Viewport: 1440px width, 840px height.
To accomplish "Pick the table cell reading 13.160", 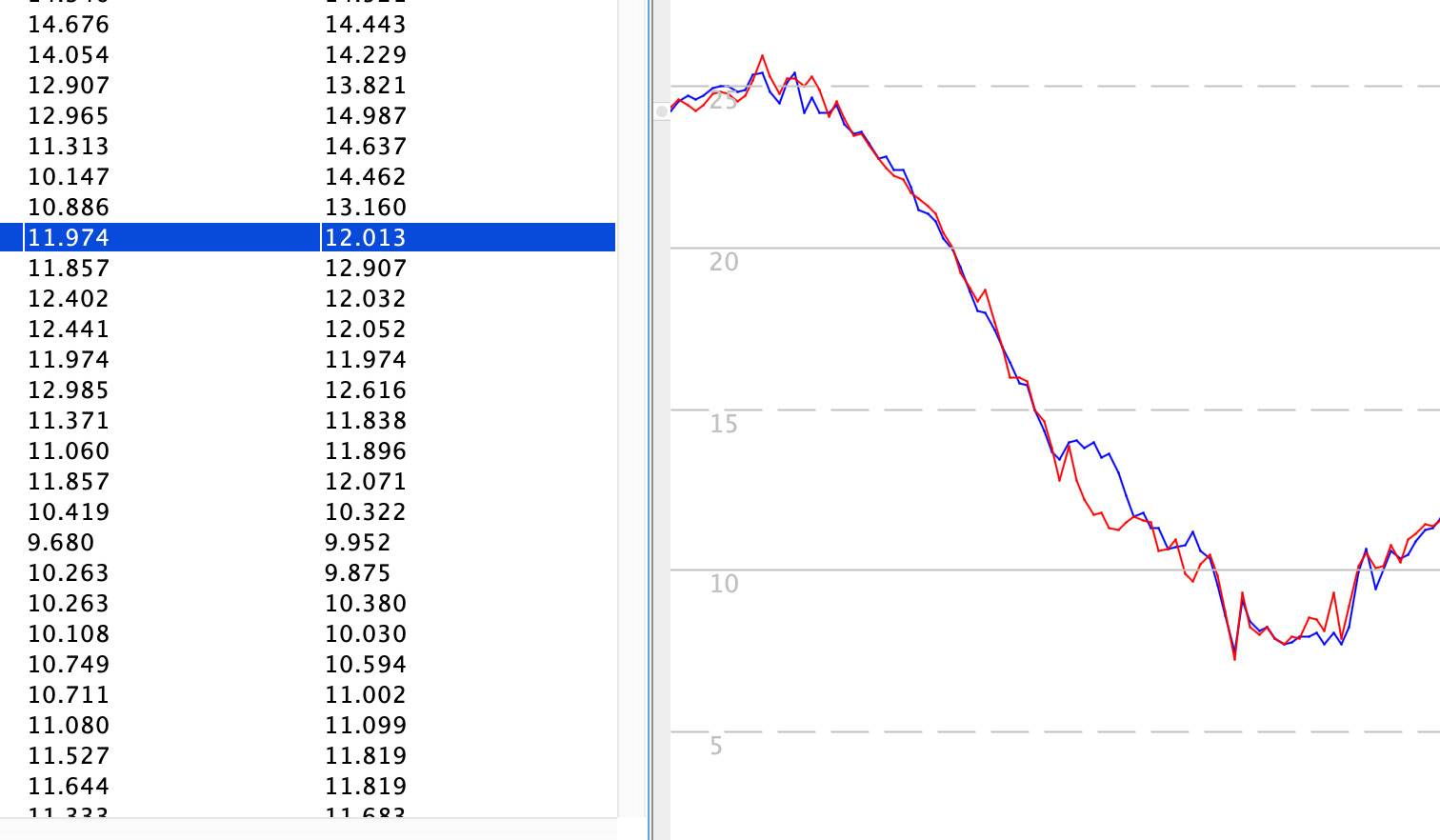I will (x=366, y=207).
